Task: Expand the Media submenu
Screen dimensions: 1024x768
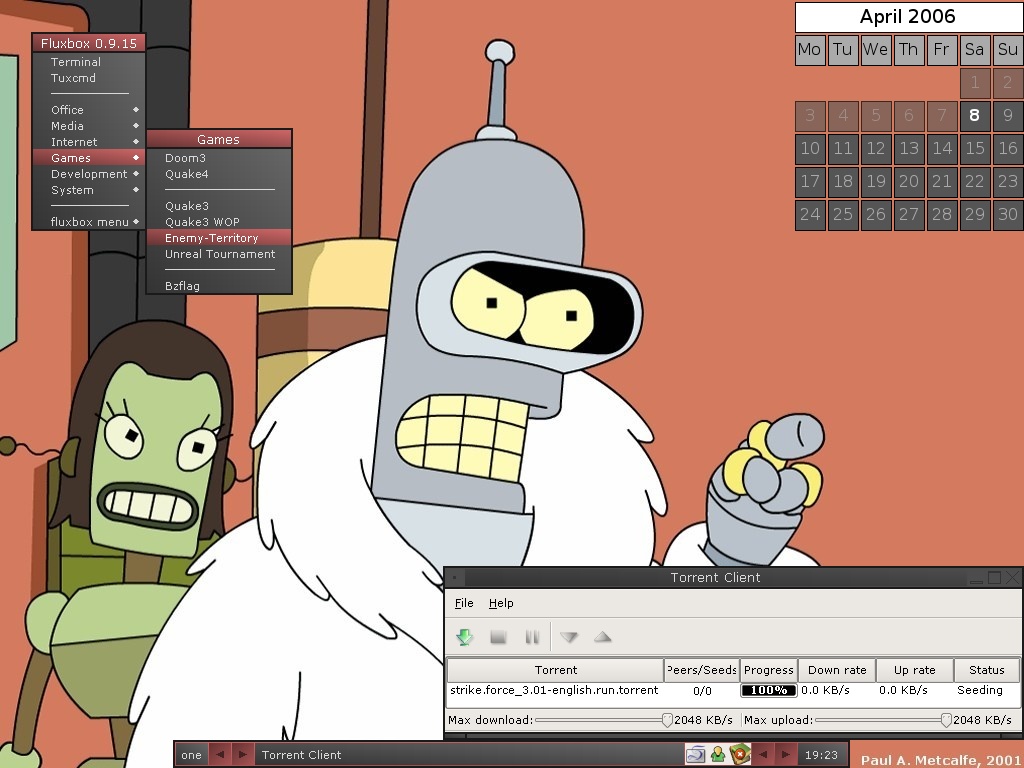Action: (x=88, y=126)
